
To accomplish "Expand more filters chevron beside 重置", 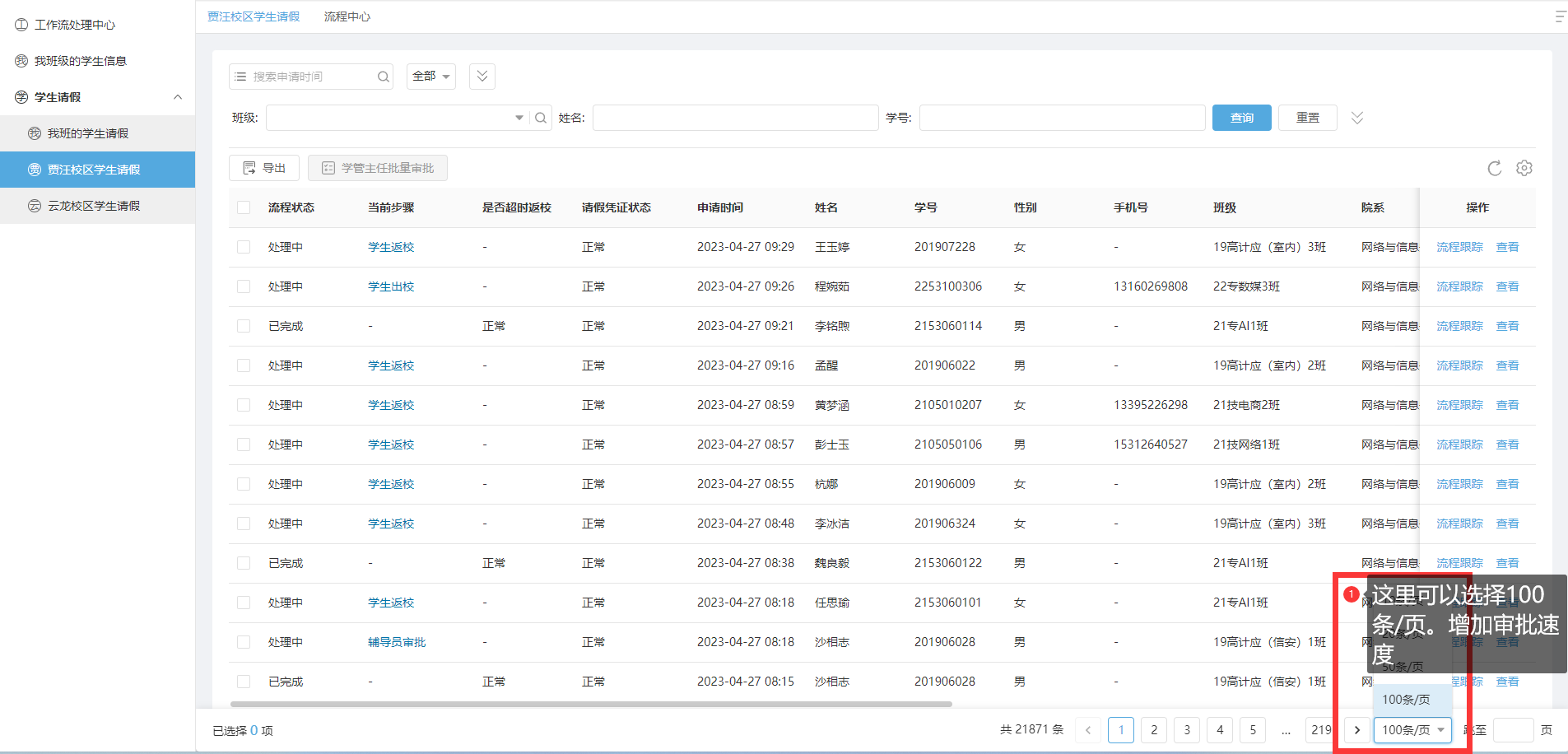I will (1357, 118).
